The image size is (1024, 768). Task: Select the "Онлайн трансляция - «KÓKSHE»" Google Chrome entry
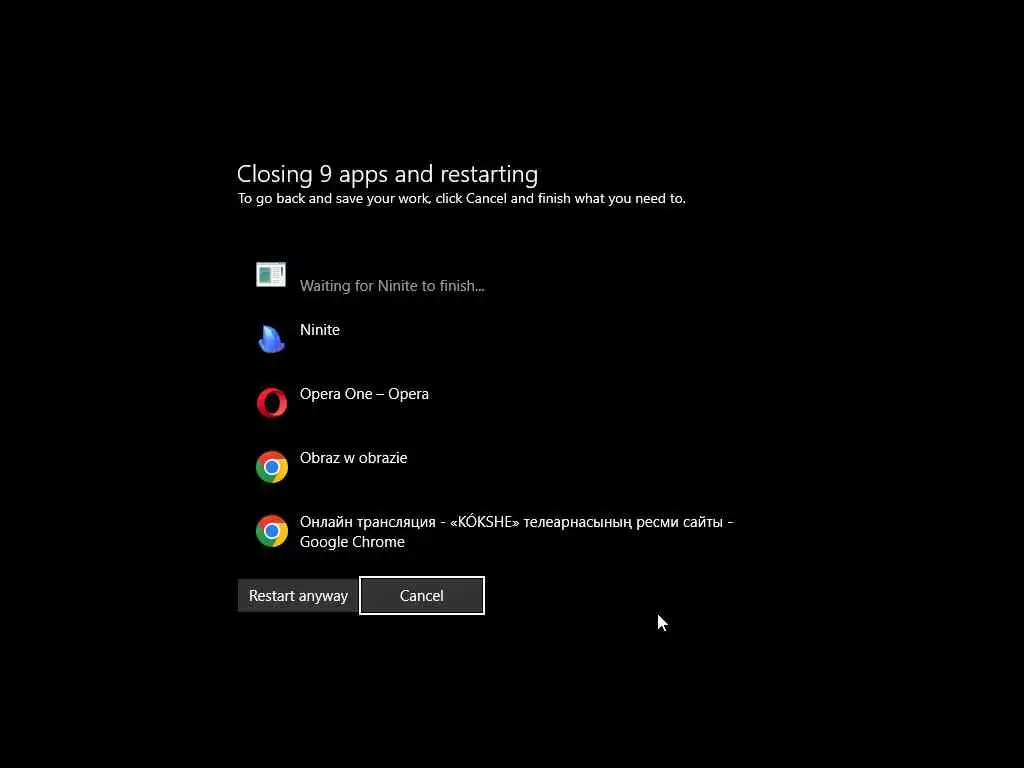517,532
